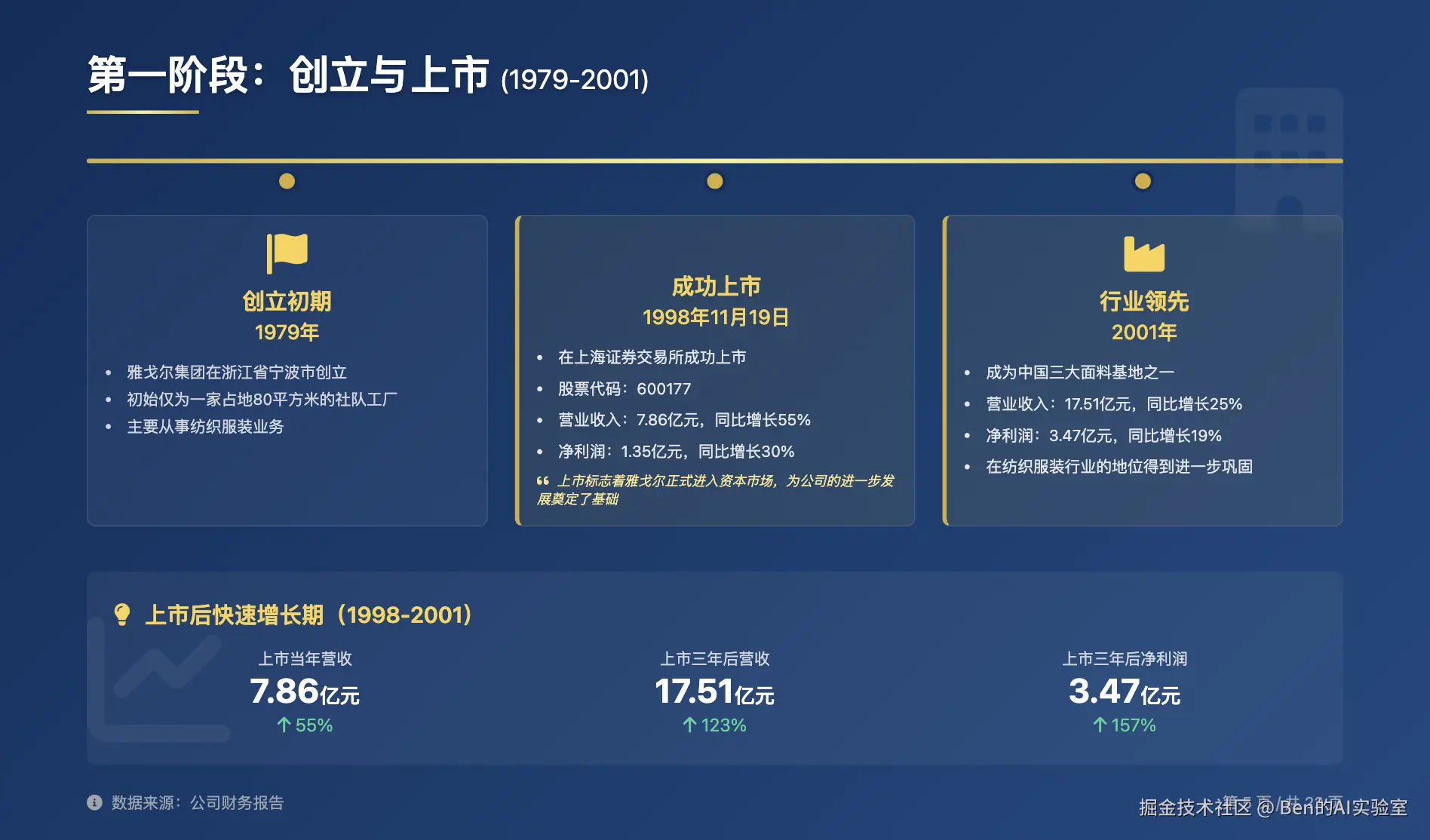Click the info icon beside 数据来源
Image resolution: width=1430 pixels, height=840 pixels.
[x=94, y=802]
